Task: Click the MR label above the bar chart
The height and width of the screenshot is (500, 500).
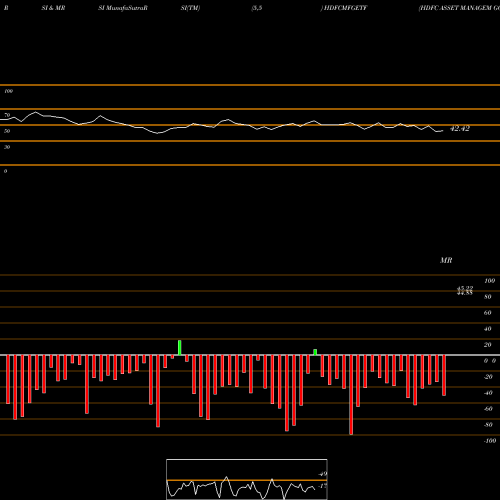Action: point(446,260)
